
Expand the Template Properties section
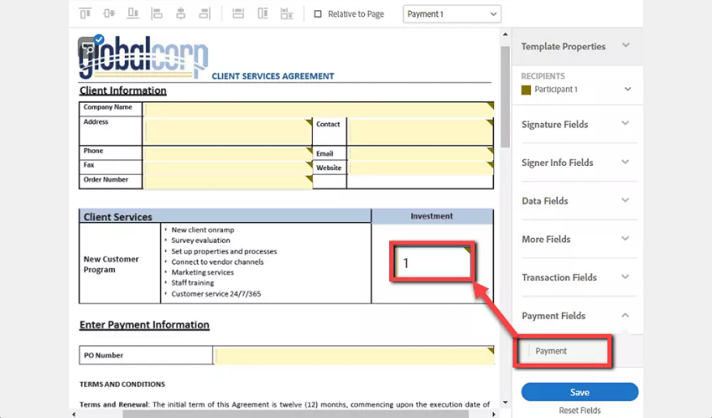575,46
